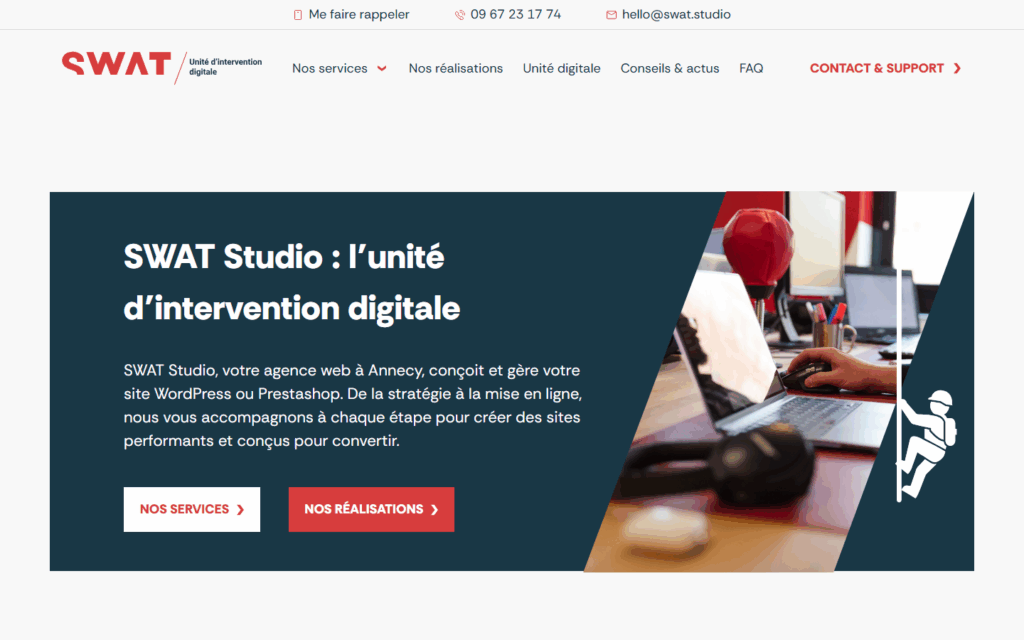Click the hello@swat.studio email link
Viewport: 1024px width, 640px height.
[x=676, y=14]
